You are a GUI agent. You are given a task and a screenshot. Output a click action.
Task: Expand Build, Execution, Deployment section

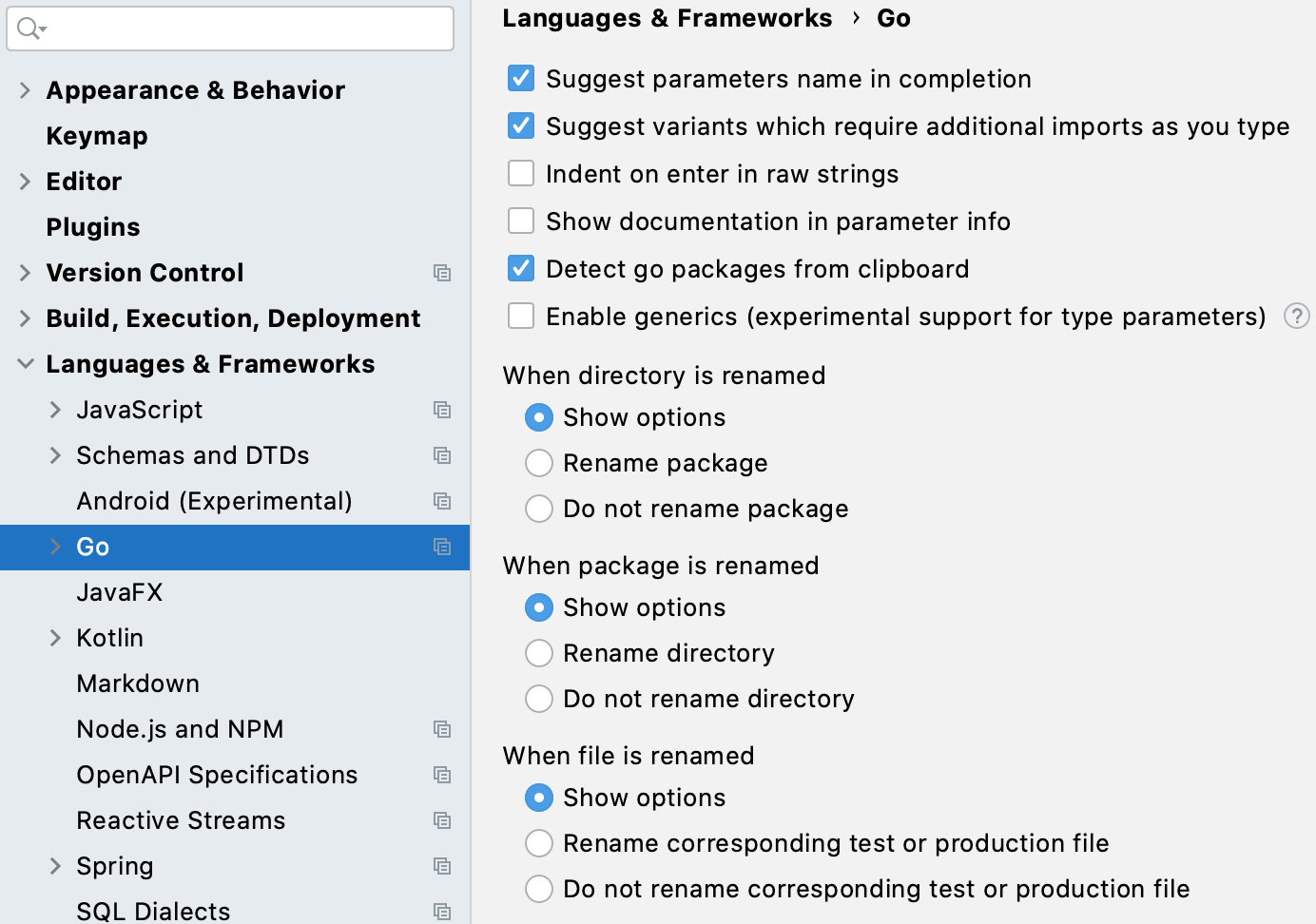point(26,318)
